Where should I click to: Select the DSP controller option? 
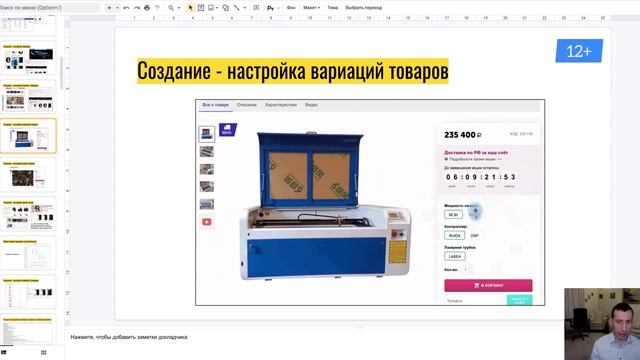[474, 236]
